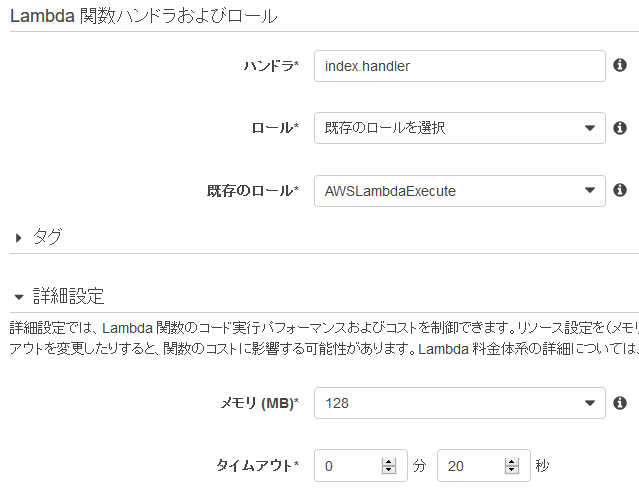The width and height of the screenshot is (639, 492).
Task: Expand the タグ section
Action: point(19,237)
